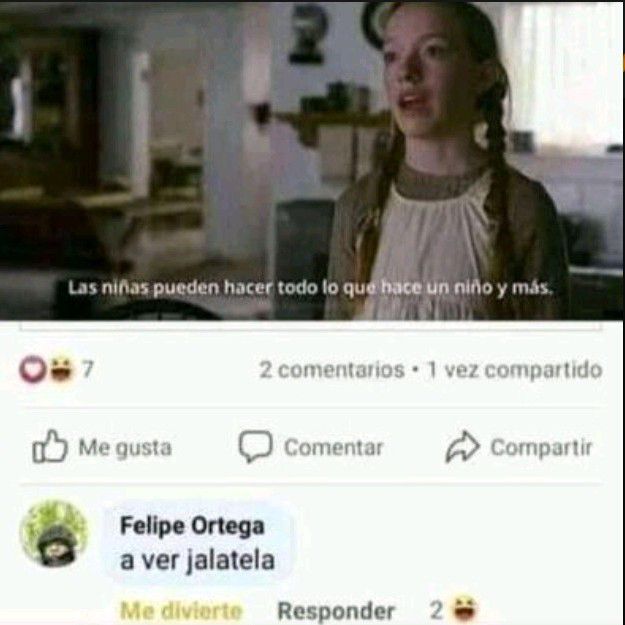Click the thumbs-up Me gusta icon
This screenshot has width=625, height=625.
50,446
